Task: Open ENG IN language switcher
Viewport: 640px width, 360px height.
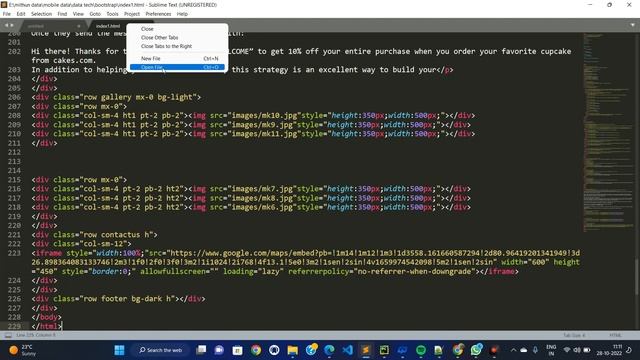Action: click(x=551, y=350)
